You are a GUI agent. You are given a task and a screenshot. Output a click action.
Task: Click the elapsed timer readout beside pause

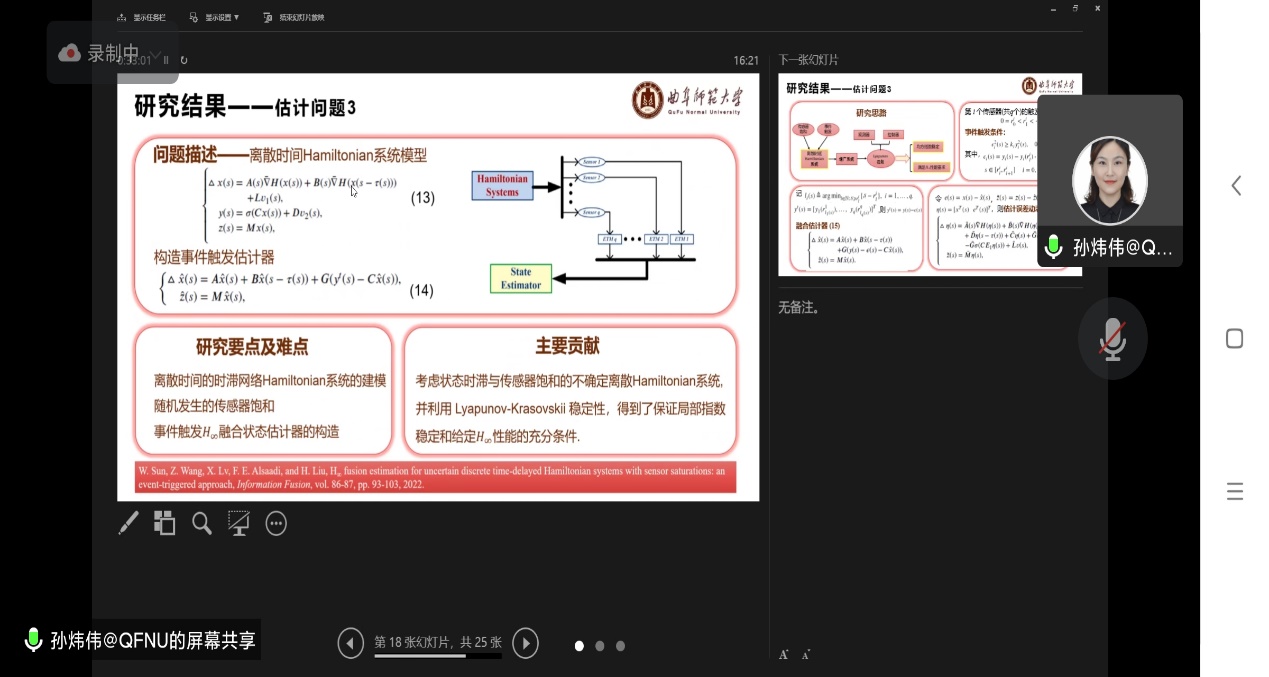click(x=136, y=60)
